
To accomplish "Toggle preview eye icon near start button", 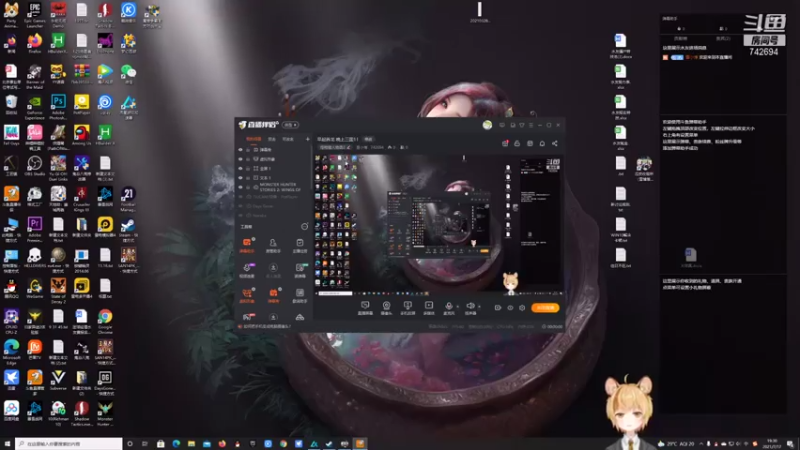I will click(x=510, y=308).
